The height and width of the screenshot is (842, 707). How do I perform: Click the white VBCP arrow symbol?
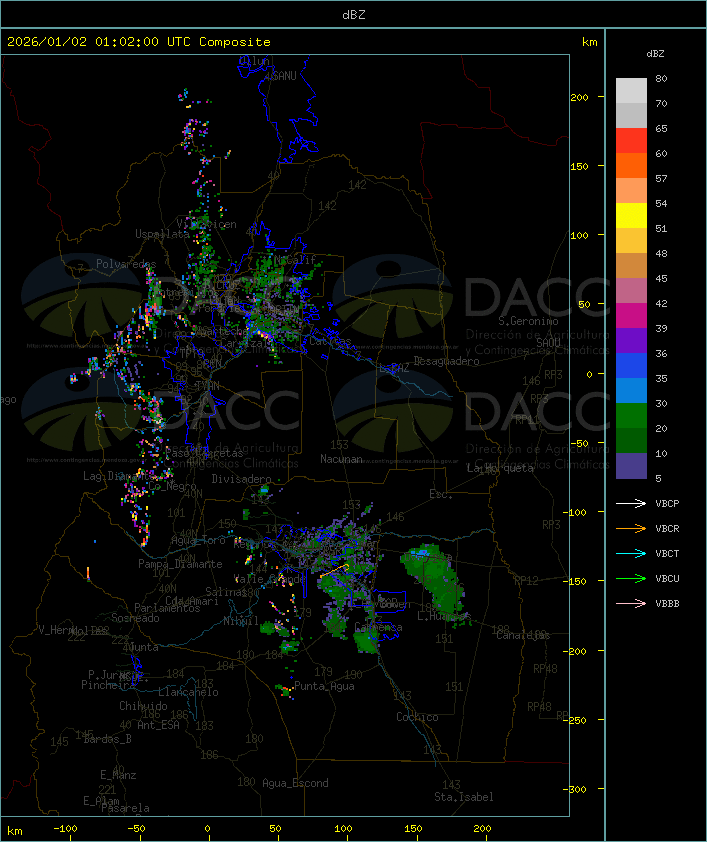(631, 503)
